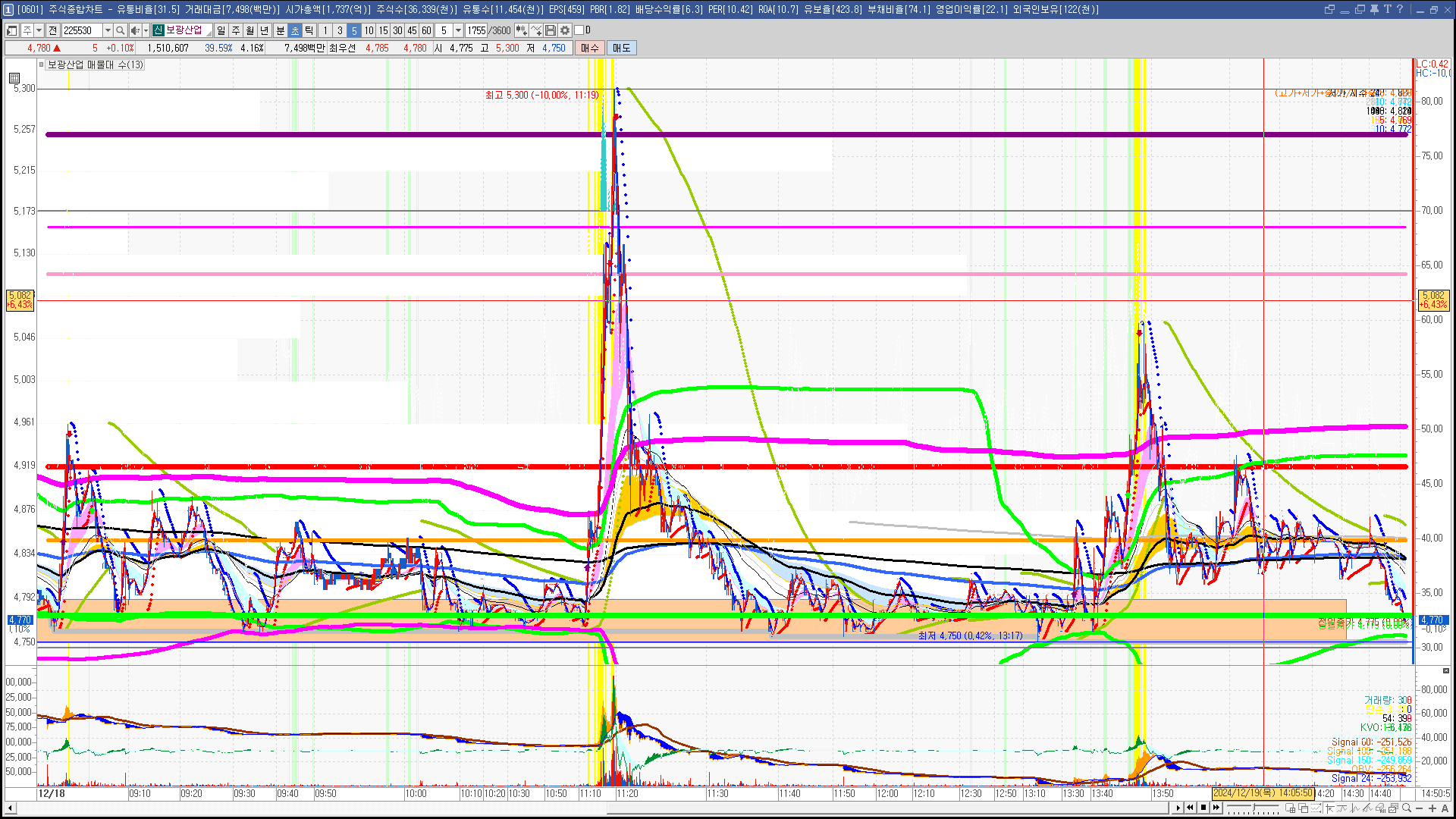Expand the interval value 5 dropdown arrow
This screenshot has width=1456, height=819.
458,30
